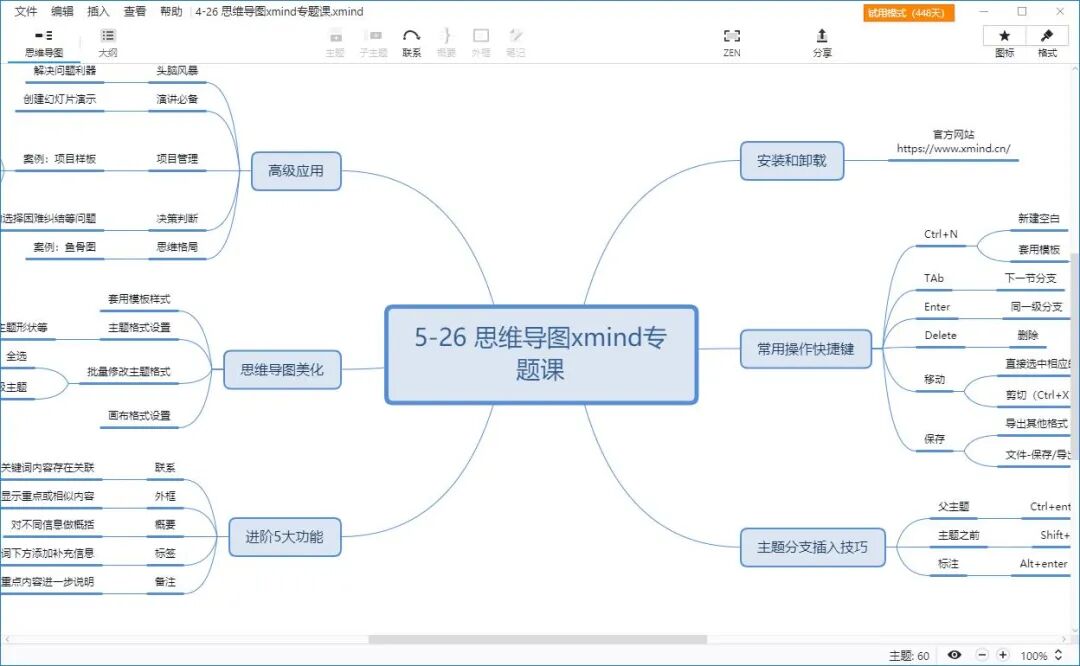Viewport: 1080px width, 666px height.
Task: Select the 主题之前 subtopic
Action: tap(959, 535)
